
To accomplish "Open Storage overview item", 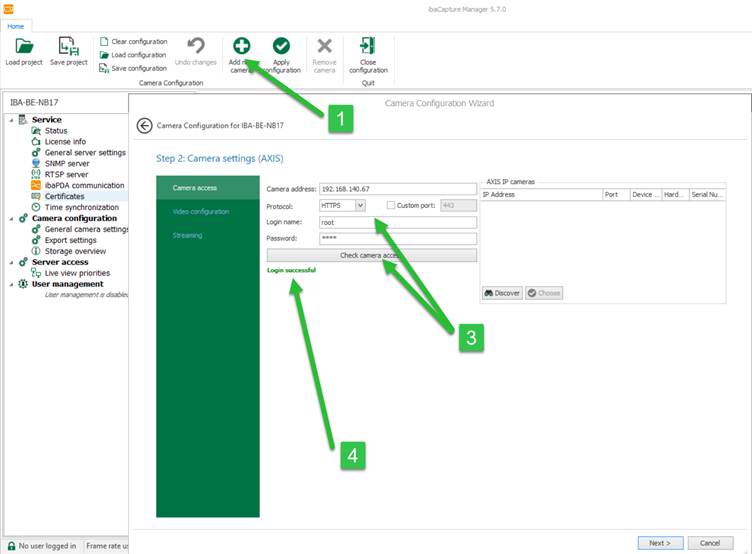I will click(x=75, y=251).
